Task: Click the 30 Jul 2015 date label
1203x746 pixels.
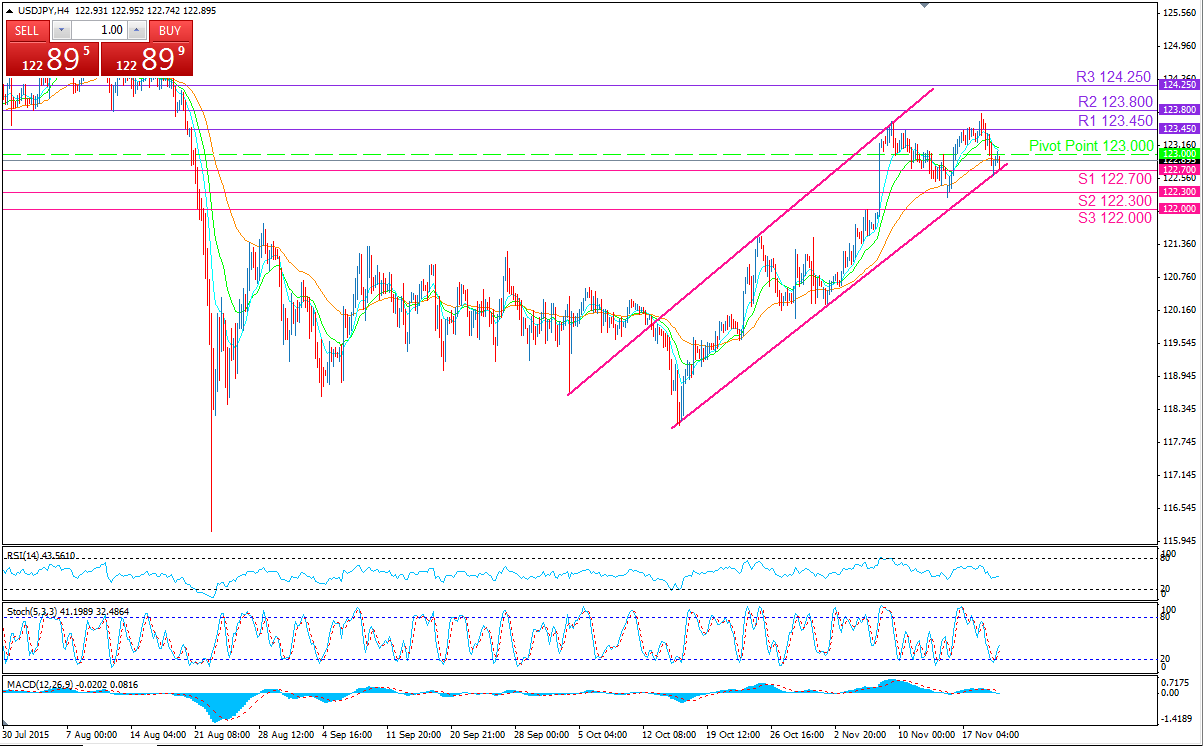Action: [x=24, y=734]
